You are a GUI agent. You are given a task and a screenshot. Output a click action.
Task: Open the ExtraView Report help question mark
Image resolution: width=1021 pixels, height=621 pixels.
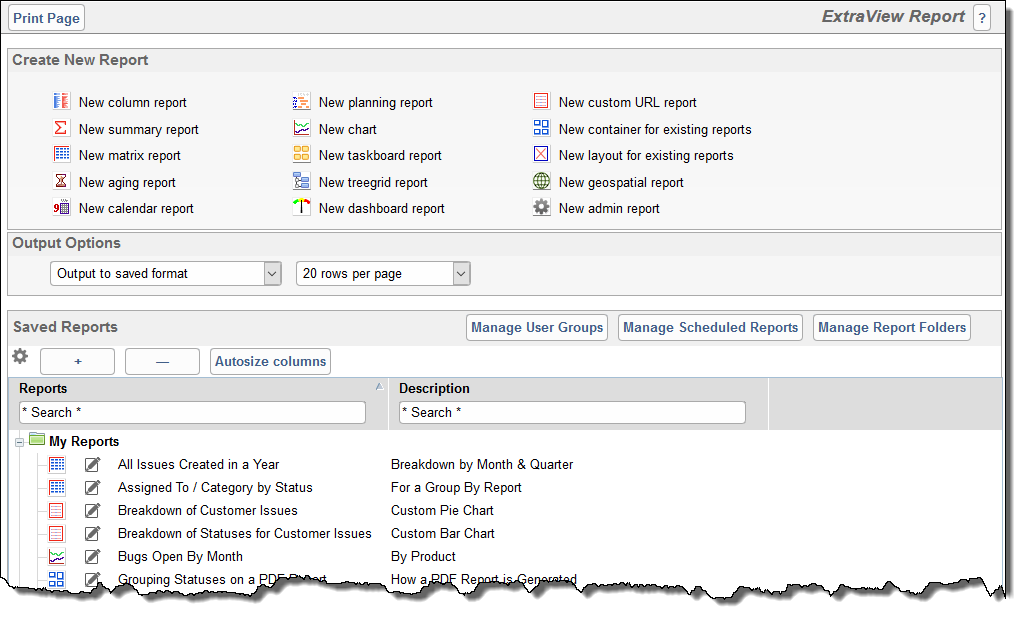[x=982, y=18]
